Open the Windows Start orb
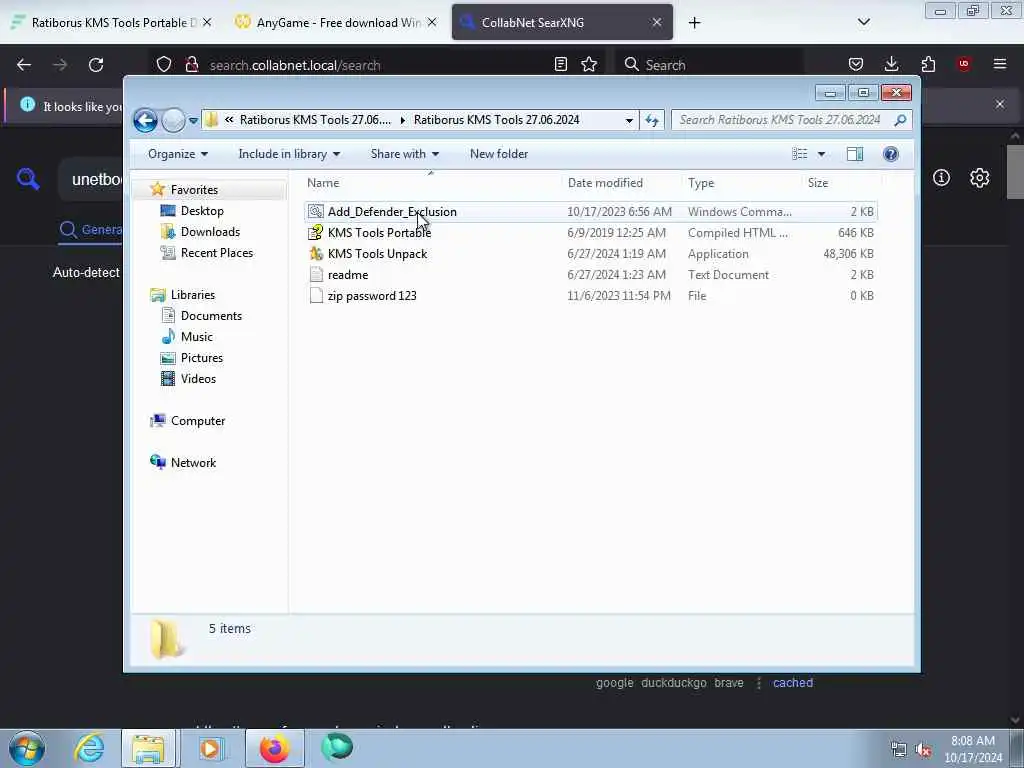This screenshot has height=768, width=1024. click(27, 748)
